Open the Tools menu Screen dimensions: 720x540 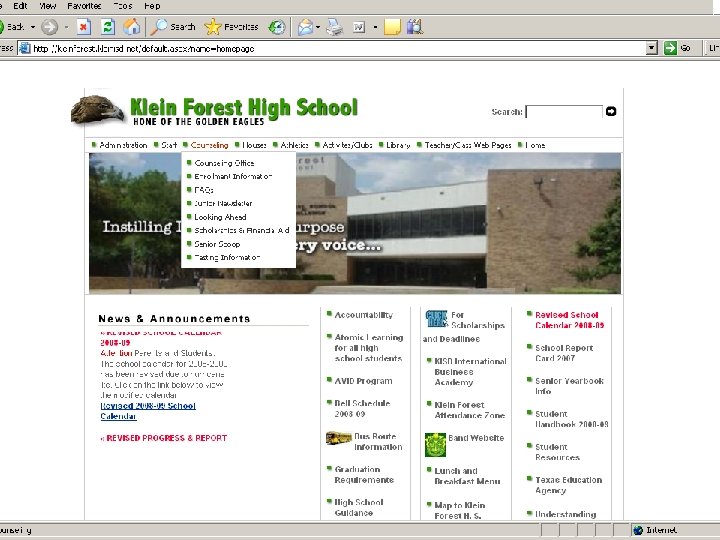tap(123, 6)
